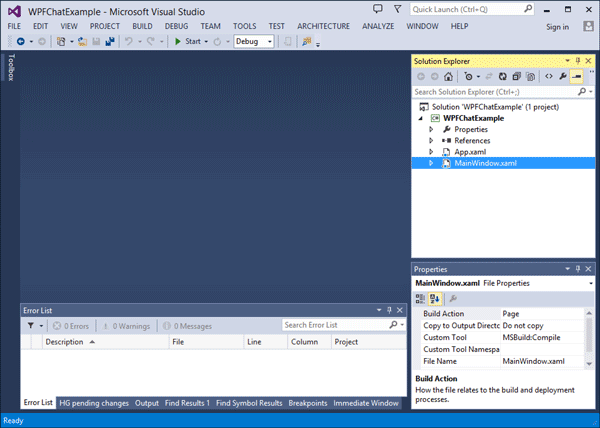Click Properties wrench icon in Solution Explorer toolbar

(562, 76)
